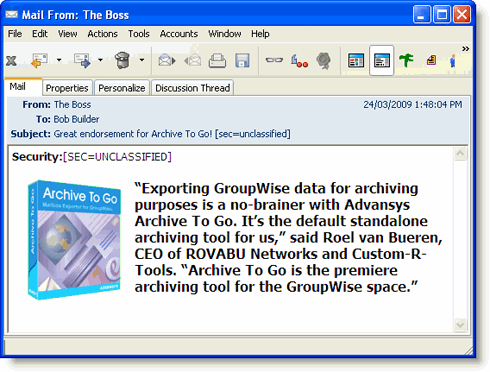Switch to the Discussion Thread tab

(x=193, y=88)
